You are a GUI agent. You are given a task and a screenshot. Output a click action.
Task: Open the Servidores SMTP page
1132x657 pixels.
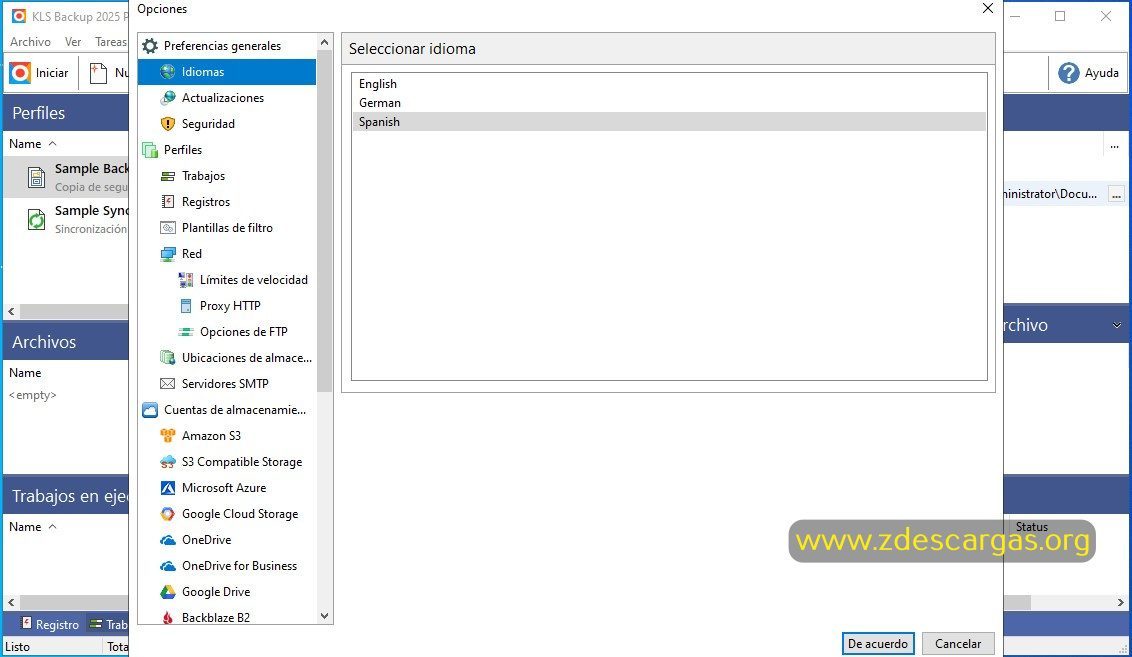pos(225,384)
